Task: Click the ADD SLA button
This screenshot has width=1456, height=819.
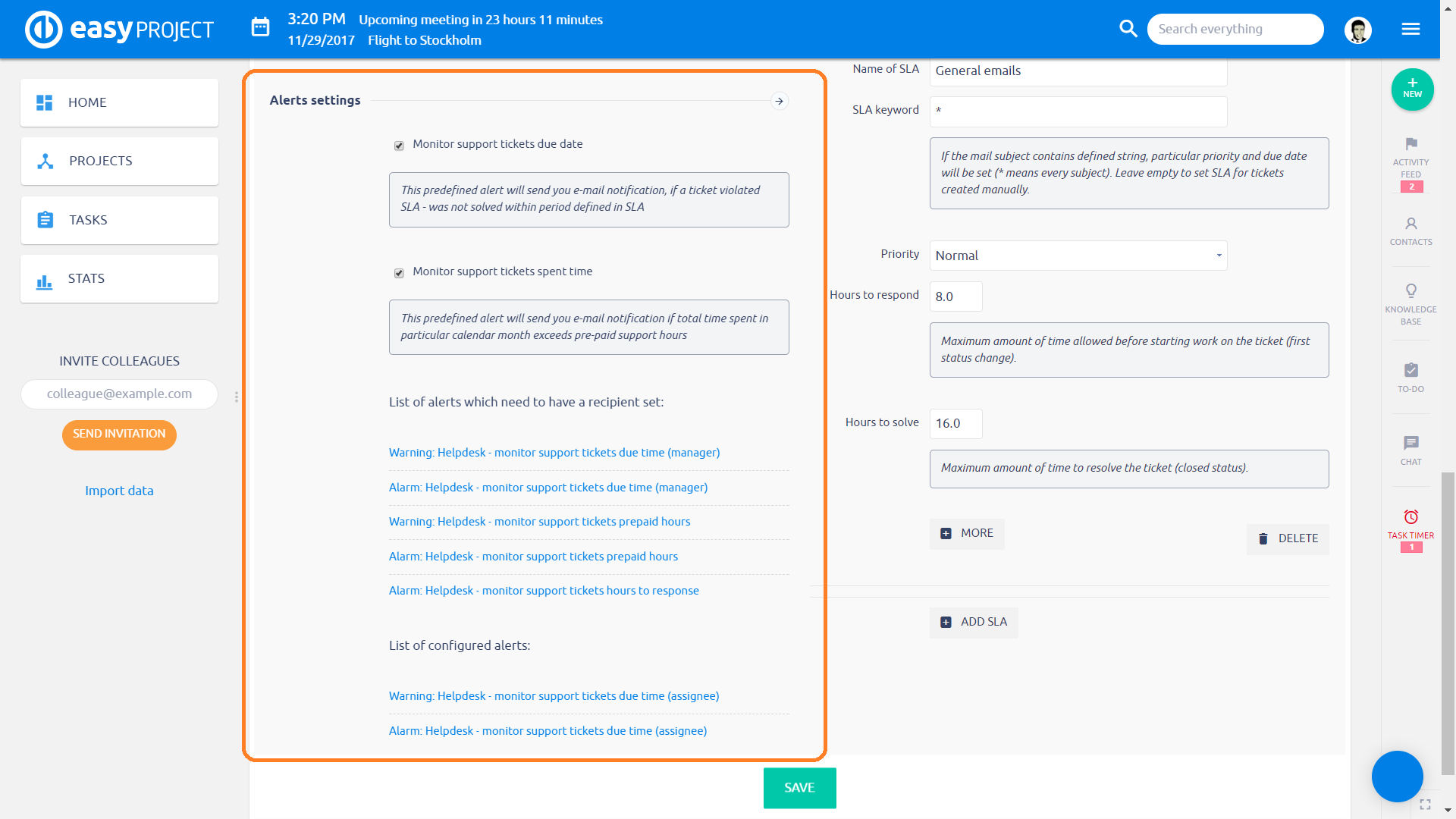Action: point(974,623)
